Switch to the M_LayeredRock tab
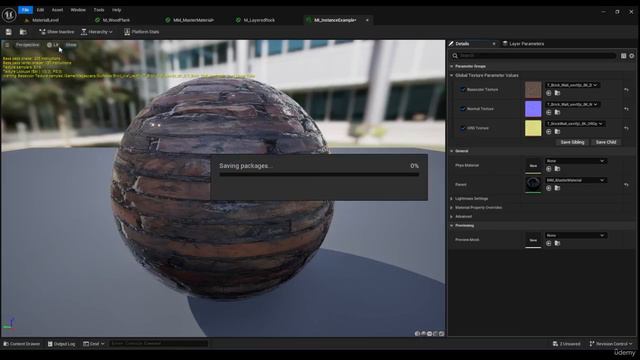Screen dimensions: 640x360 pos(259,20)
